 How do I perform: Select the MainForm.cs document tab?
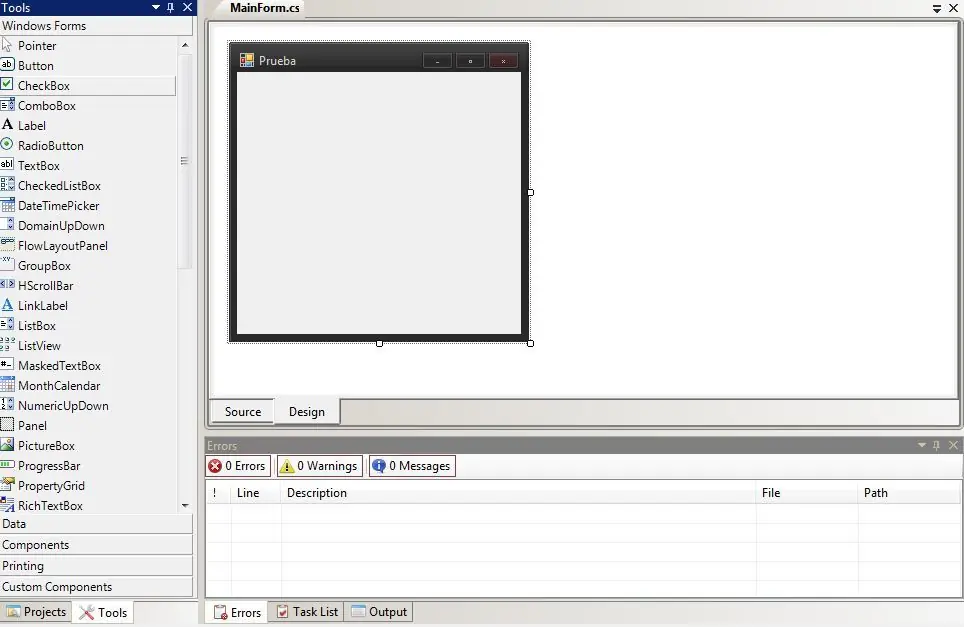(264, 8)
